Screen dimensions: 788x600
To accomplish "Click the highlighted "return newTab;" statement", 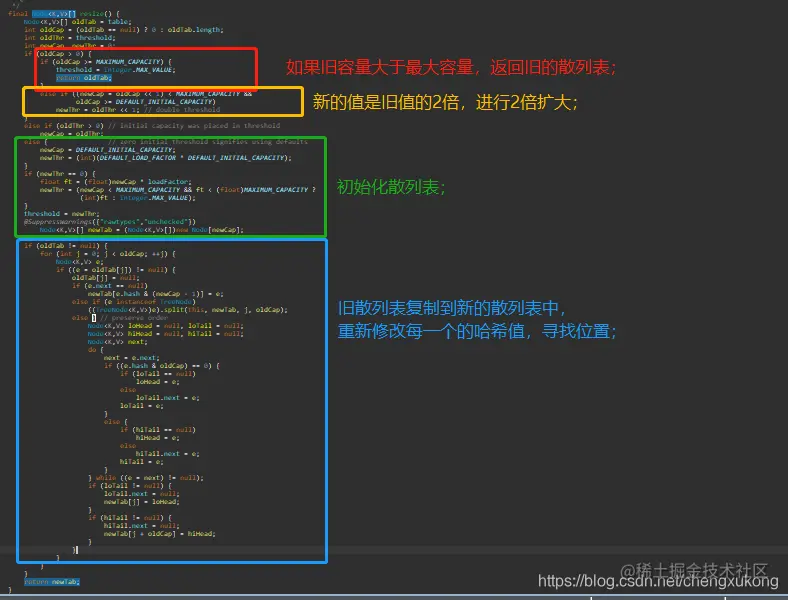I will click(x=51, y=582).
